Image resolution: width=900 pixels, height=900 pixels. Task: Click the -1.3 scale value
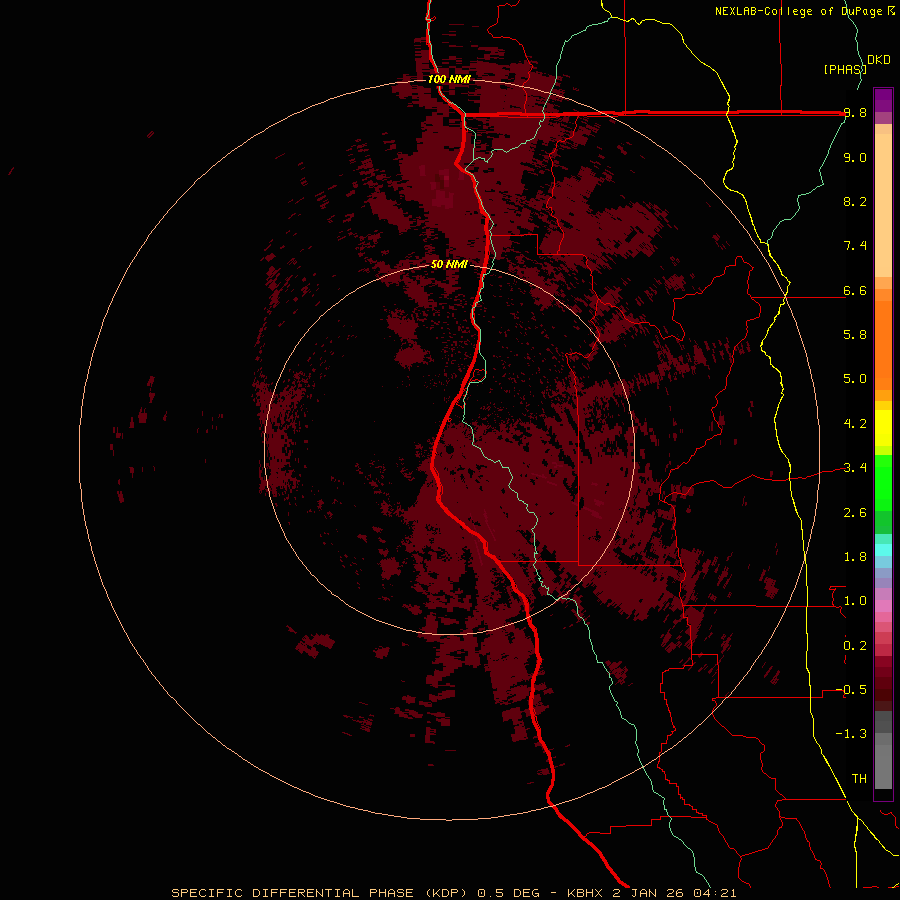(852, 734)
